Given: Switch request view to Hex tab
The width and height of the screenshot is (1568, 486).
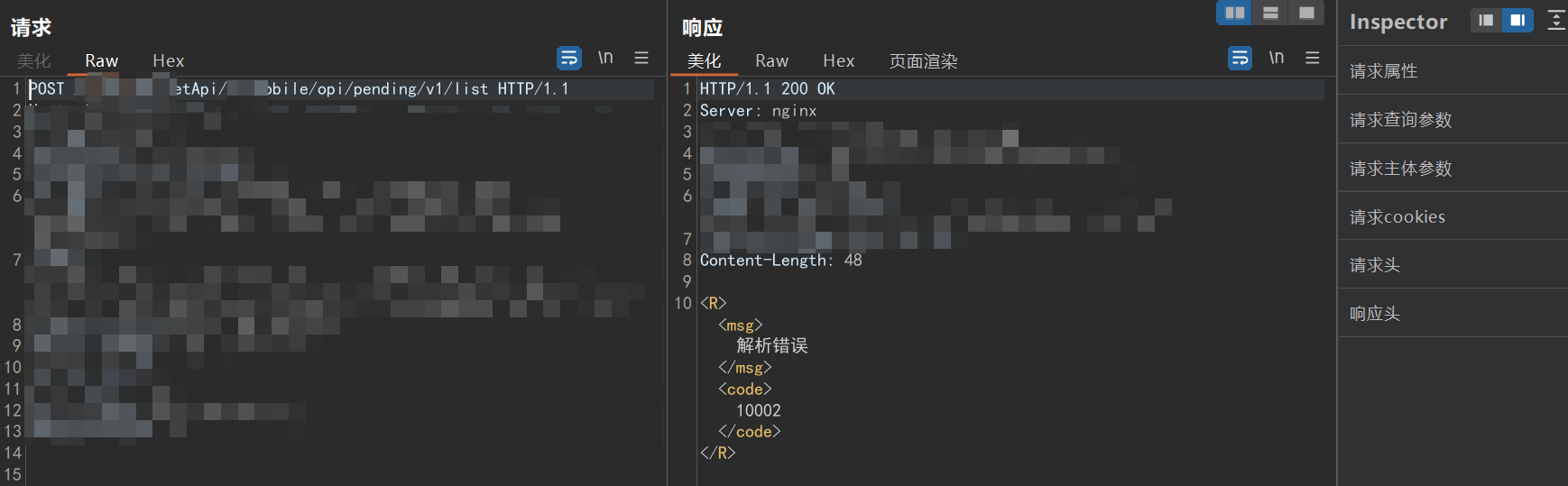Looking at the screenshot, I should (169, 60).
